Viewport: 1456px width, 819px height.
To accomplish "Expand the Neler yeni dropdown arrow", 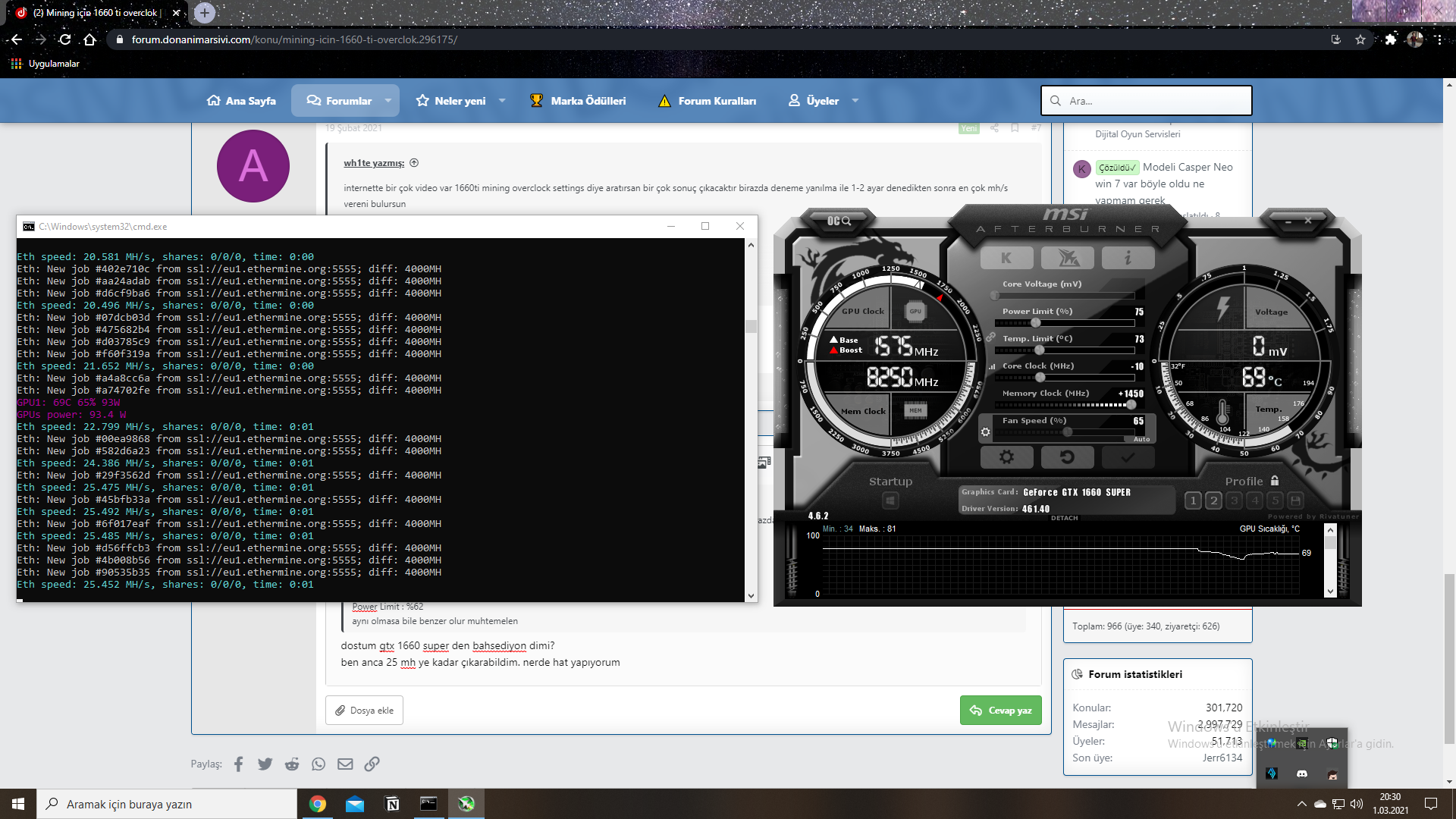I will (502, 101).
